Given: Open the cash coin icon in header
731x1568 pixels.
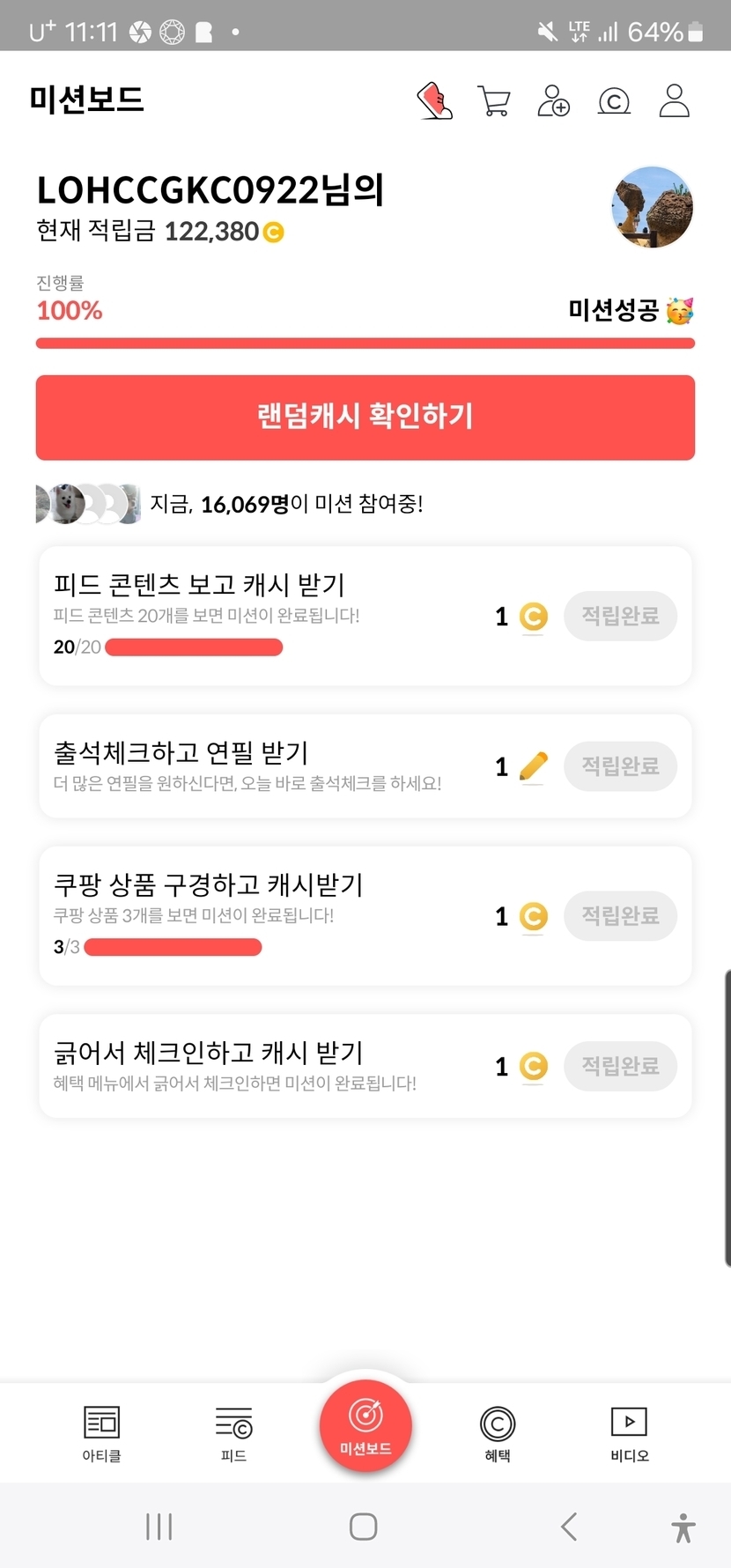Looking at the screenshot, I should click(614, 102).
